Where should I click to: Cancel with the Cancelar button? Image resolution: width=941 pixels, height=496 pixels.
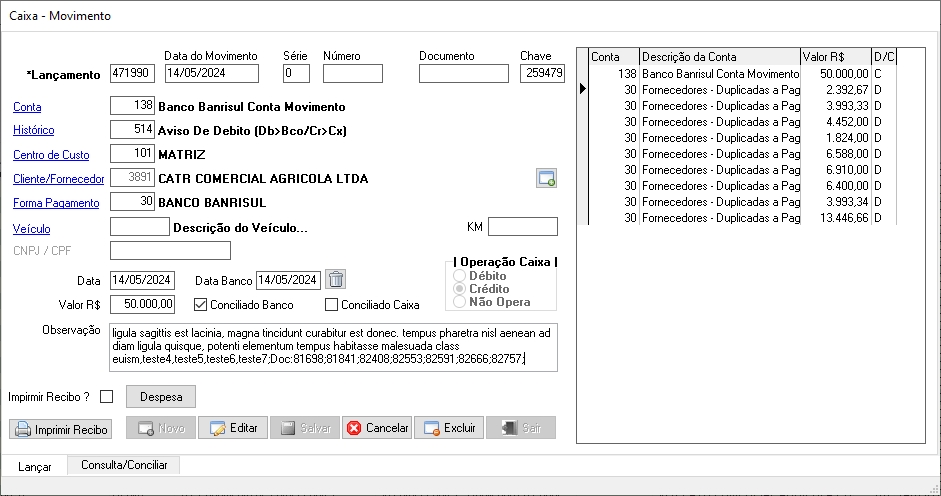point(377,428)
